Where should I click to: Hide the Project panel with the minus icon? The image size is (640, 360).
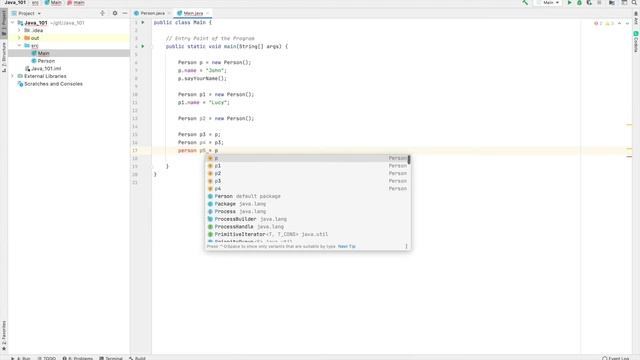[125, 13]
